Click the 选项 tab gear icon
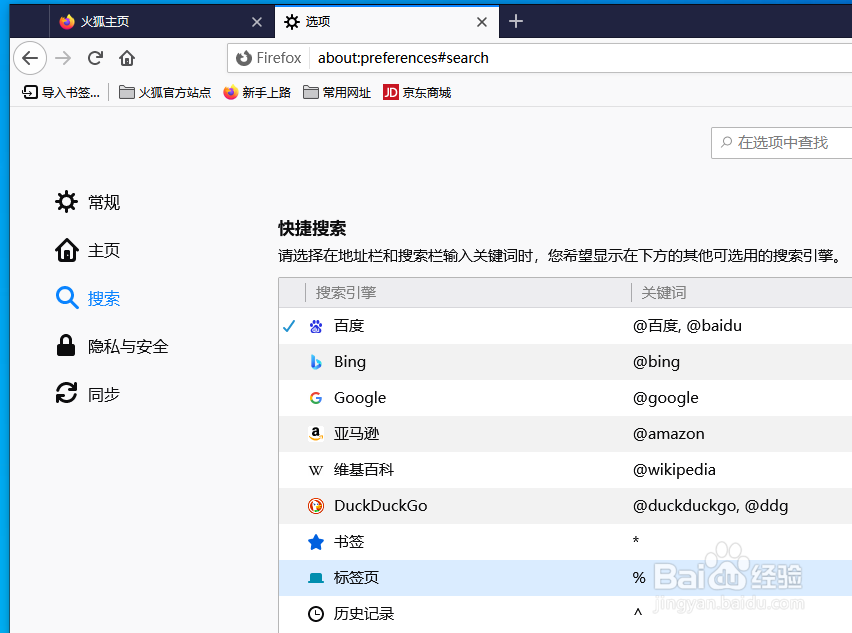 292,22
